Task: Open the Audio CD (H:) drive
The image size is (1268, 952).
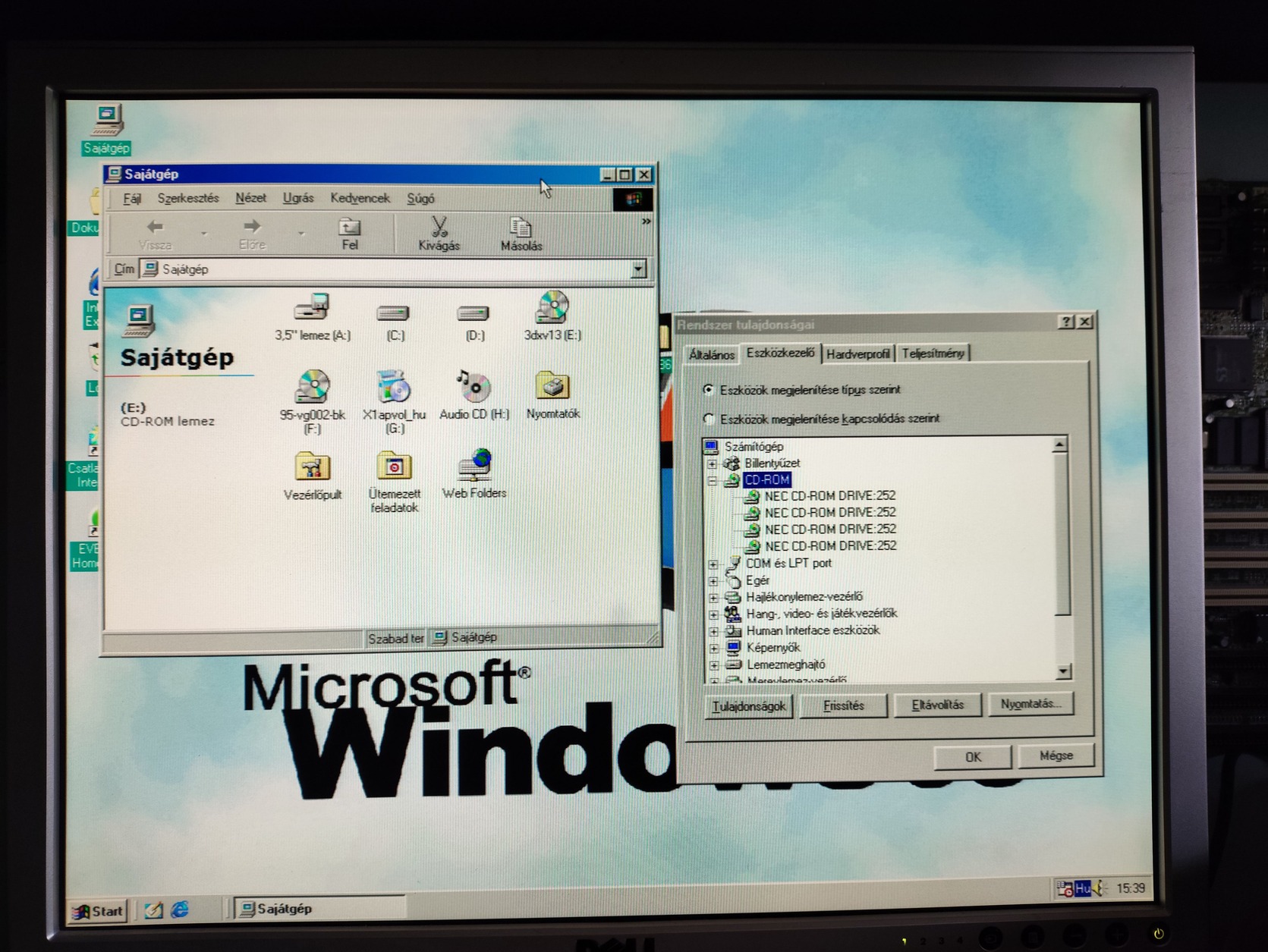Action: tap(474, 395)
